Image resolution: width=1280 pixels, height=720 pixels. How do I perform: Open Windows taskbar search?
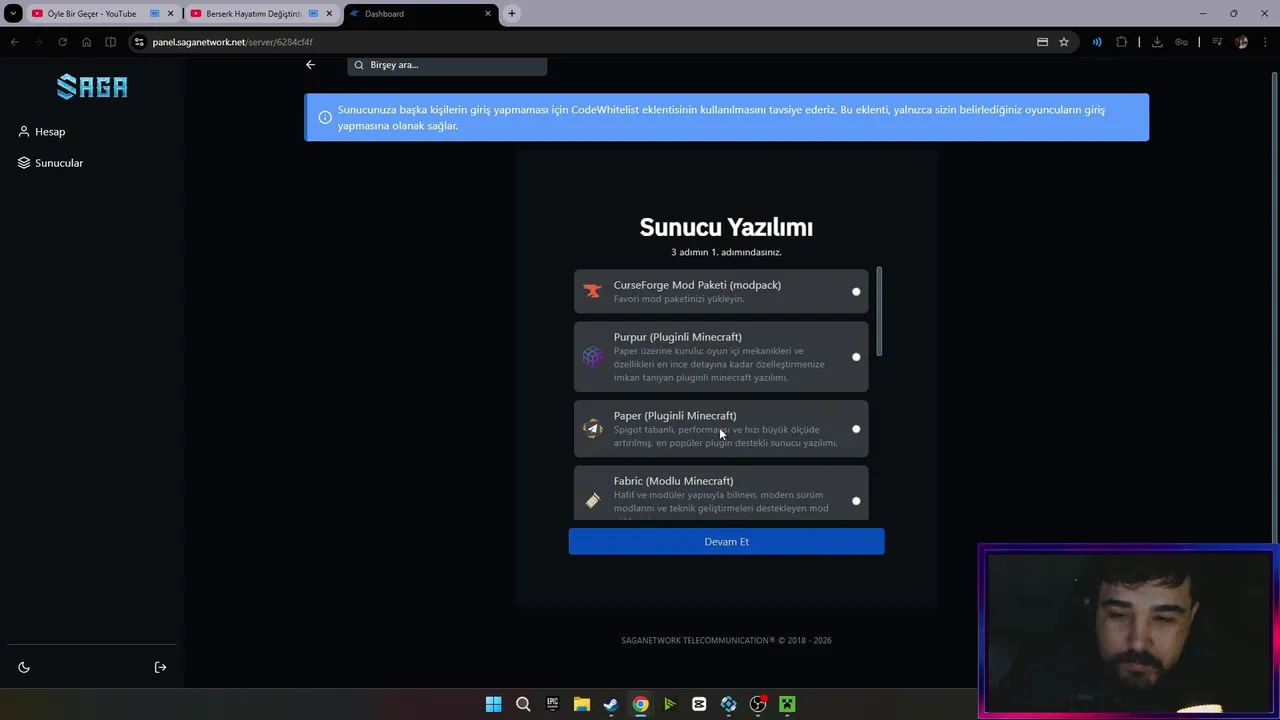click(x=523, y=704)
